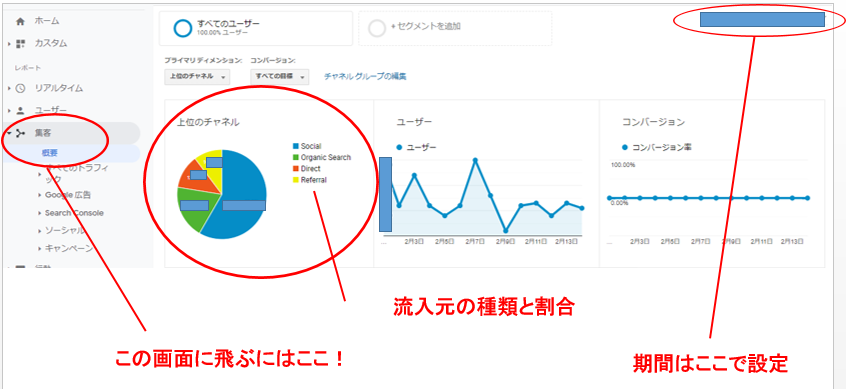Click the チャネル グループの編集 link
Viewport: 846px width, 389px height.
(365, 77)
